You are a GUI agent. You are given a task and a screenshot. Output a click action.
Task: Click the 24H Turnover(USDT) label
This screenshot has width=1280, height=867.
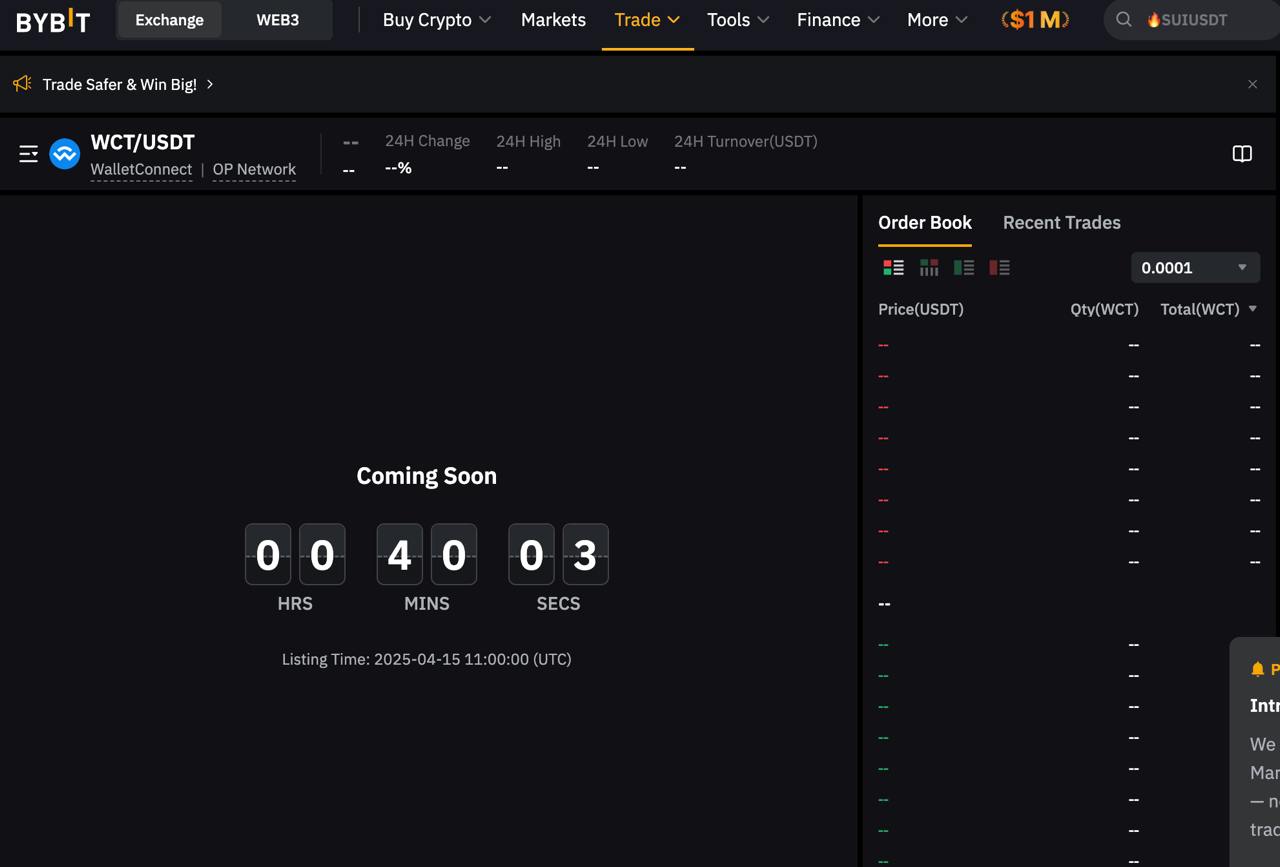click(746, 141)
